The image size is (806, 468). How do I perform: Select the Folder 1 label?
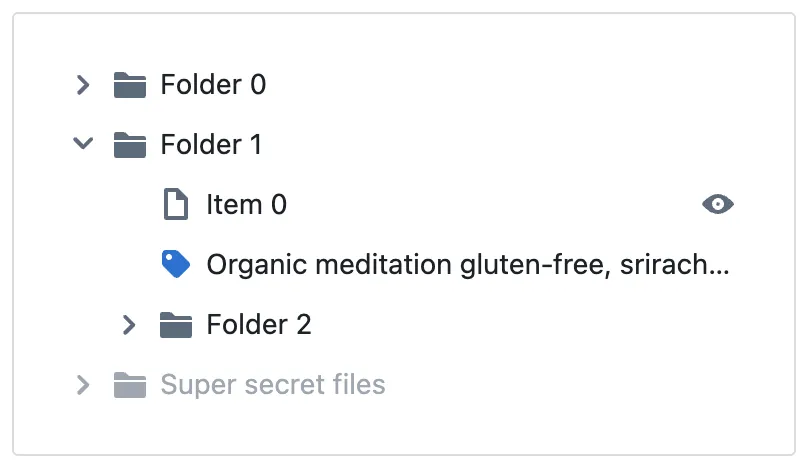[211, 145]
